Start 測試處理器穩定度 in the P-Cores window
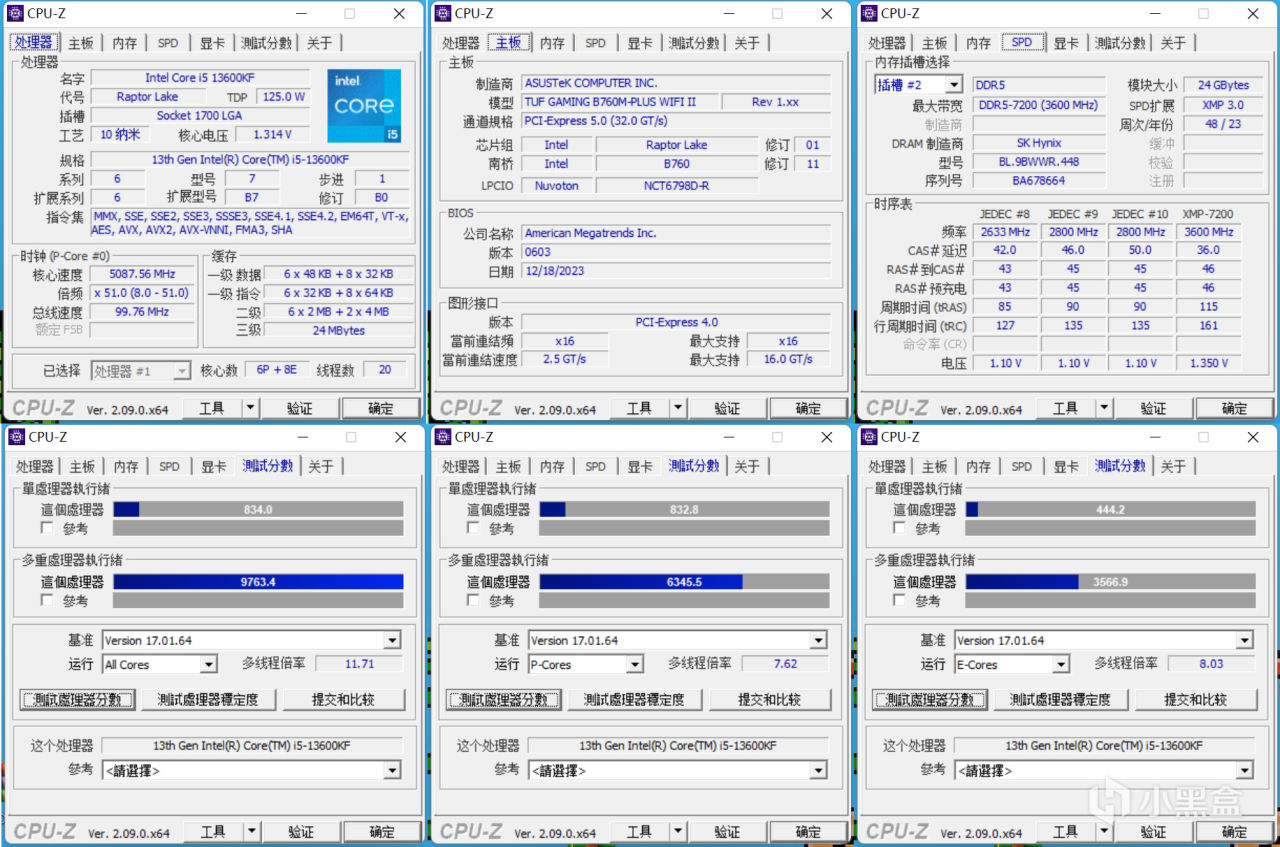Viewport: 1280px width, 847px height. [634, 699]
